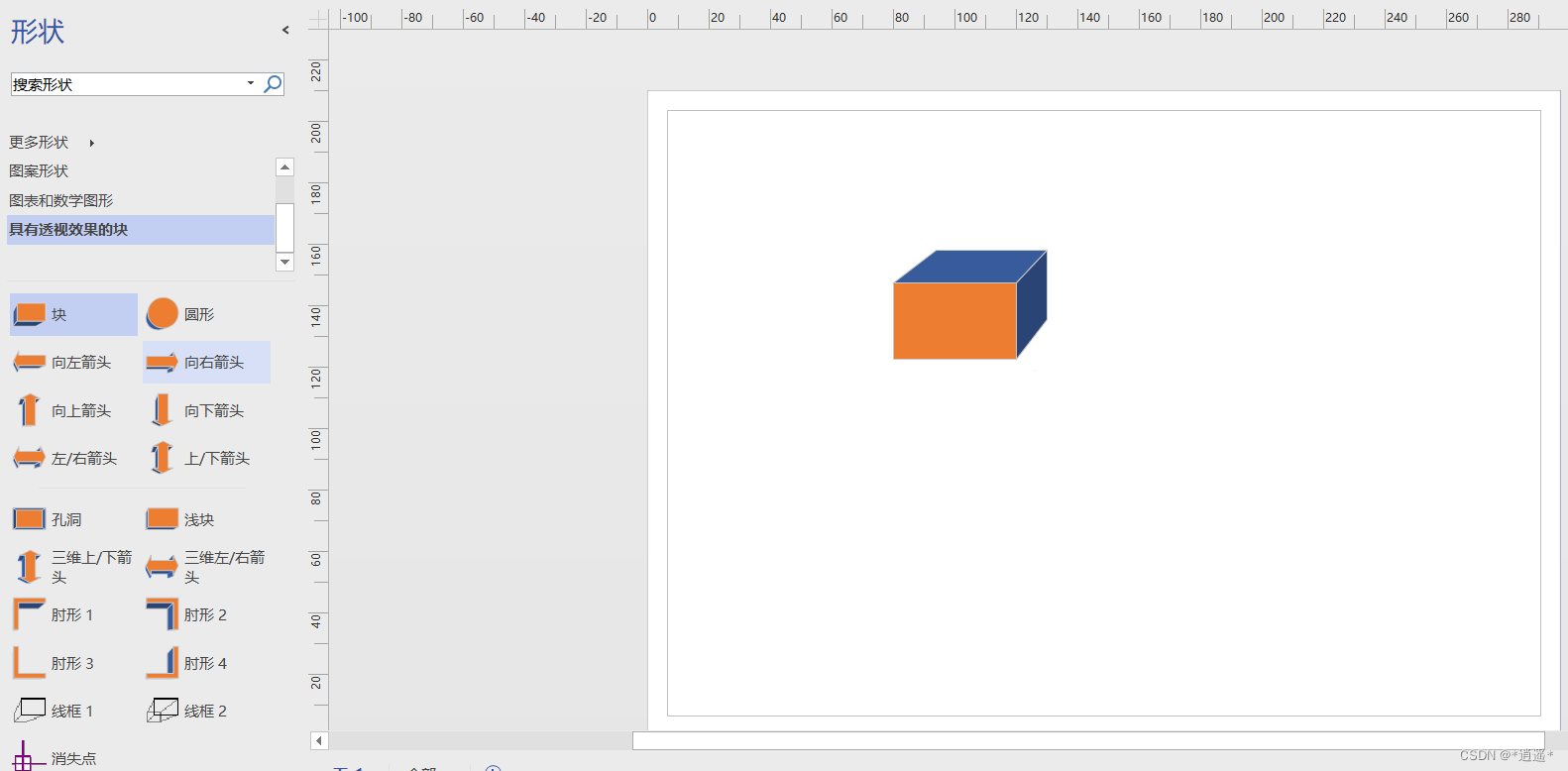Pick the 肘形 4 elbow shape

[x=162, y=662]
